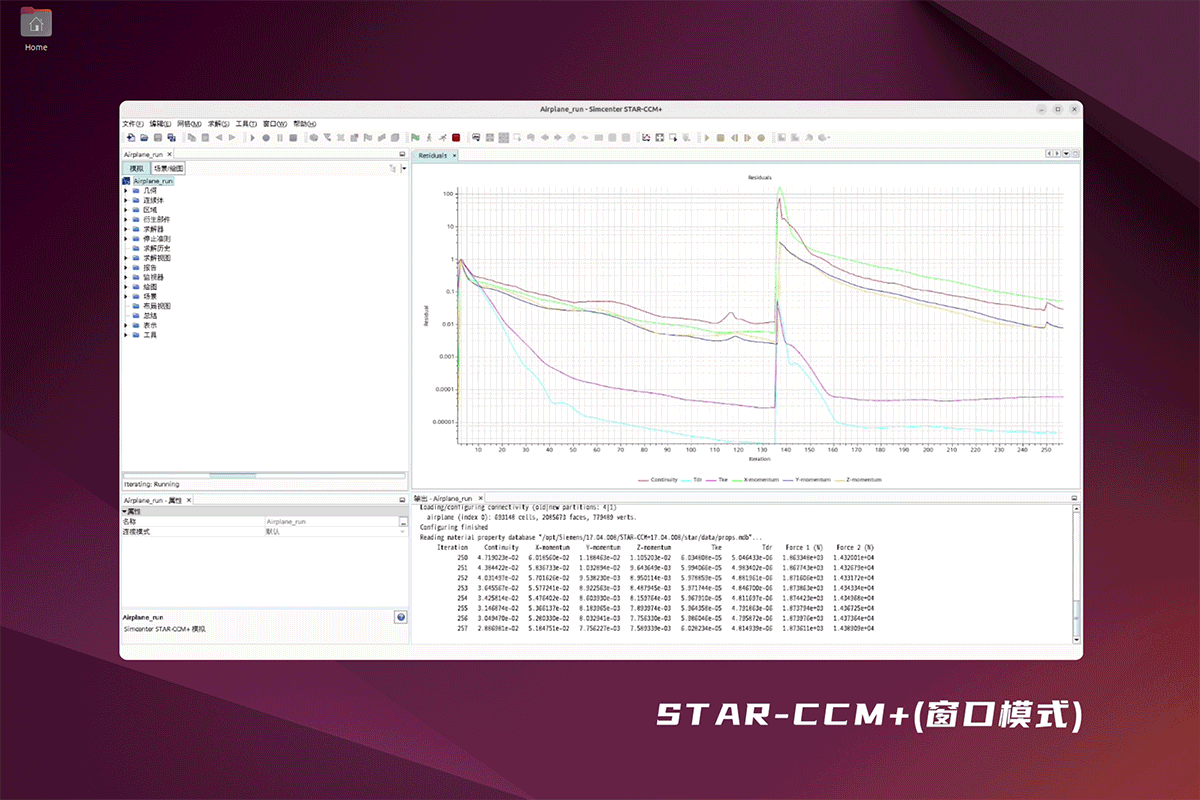Click the walking-figure step icon
Viewport: 1200px width, 800px height.
tap(428, 137)
